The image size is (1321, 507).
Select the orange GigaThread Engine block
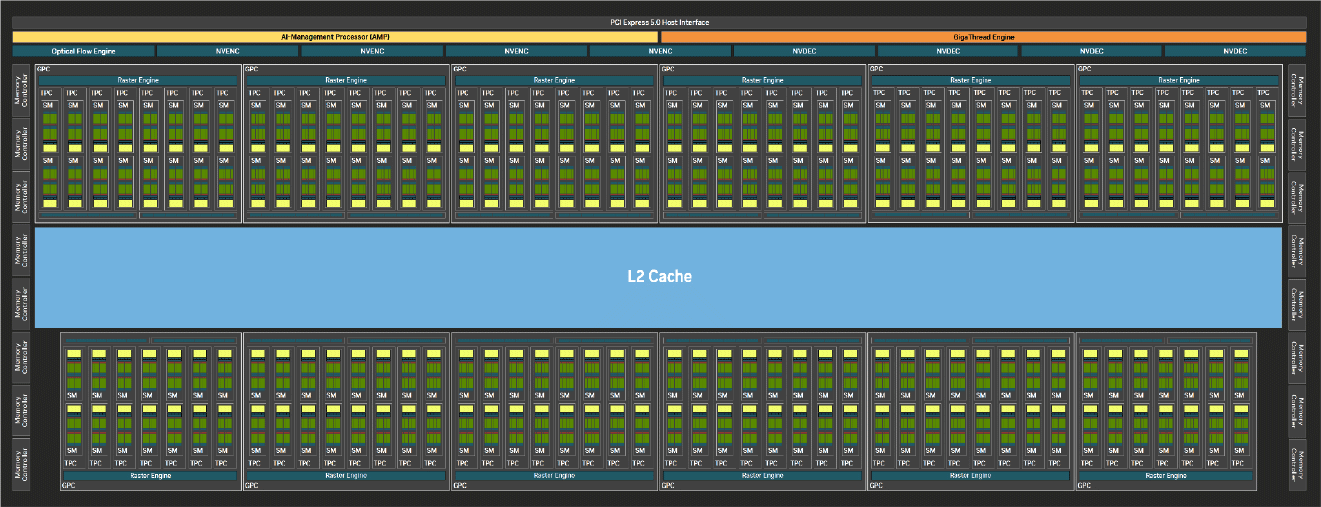982,37
